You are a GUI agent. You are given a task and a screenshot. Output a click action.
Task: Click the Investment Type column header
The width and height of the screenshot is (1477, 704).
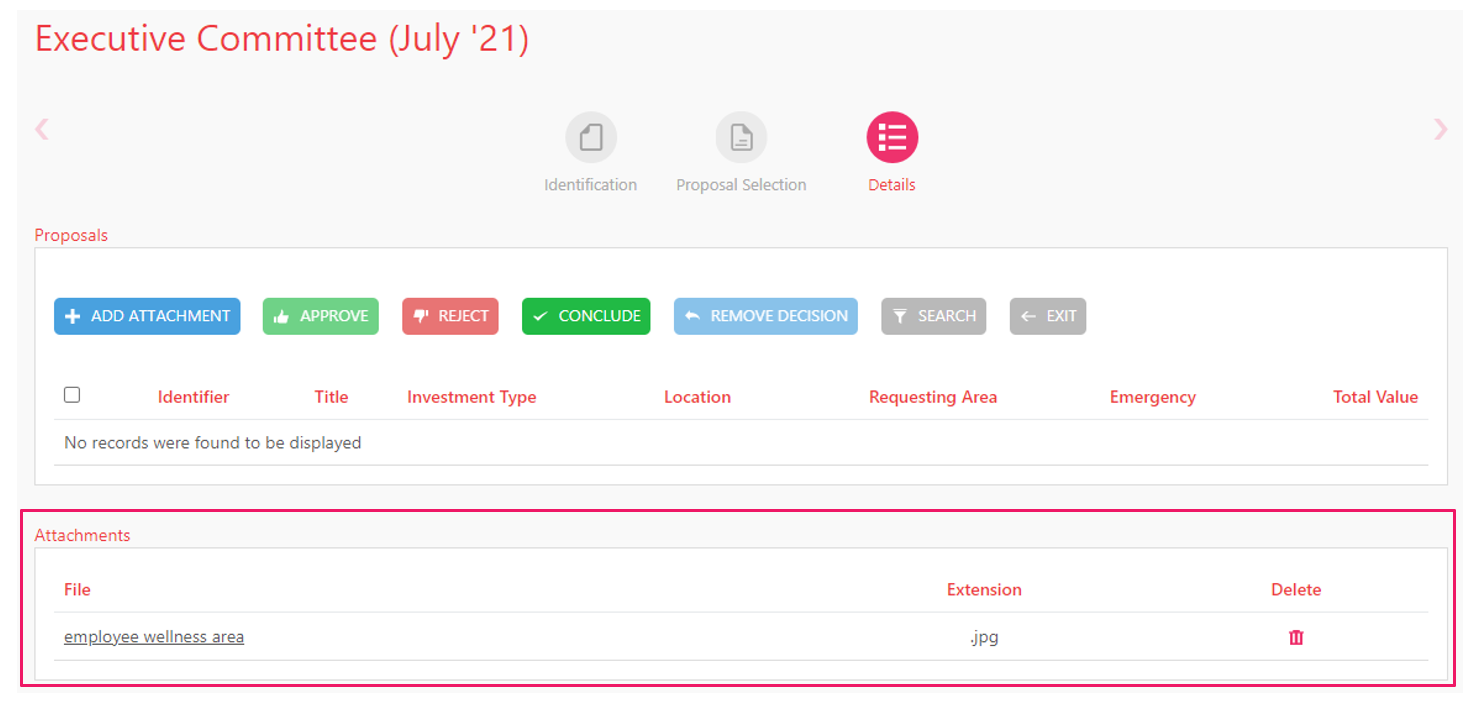point(472,397)
